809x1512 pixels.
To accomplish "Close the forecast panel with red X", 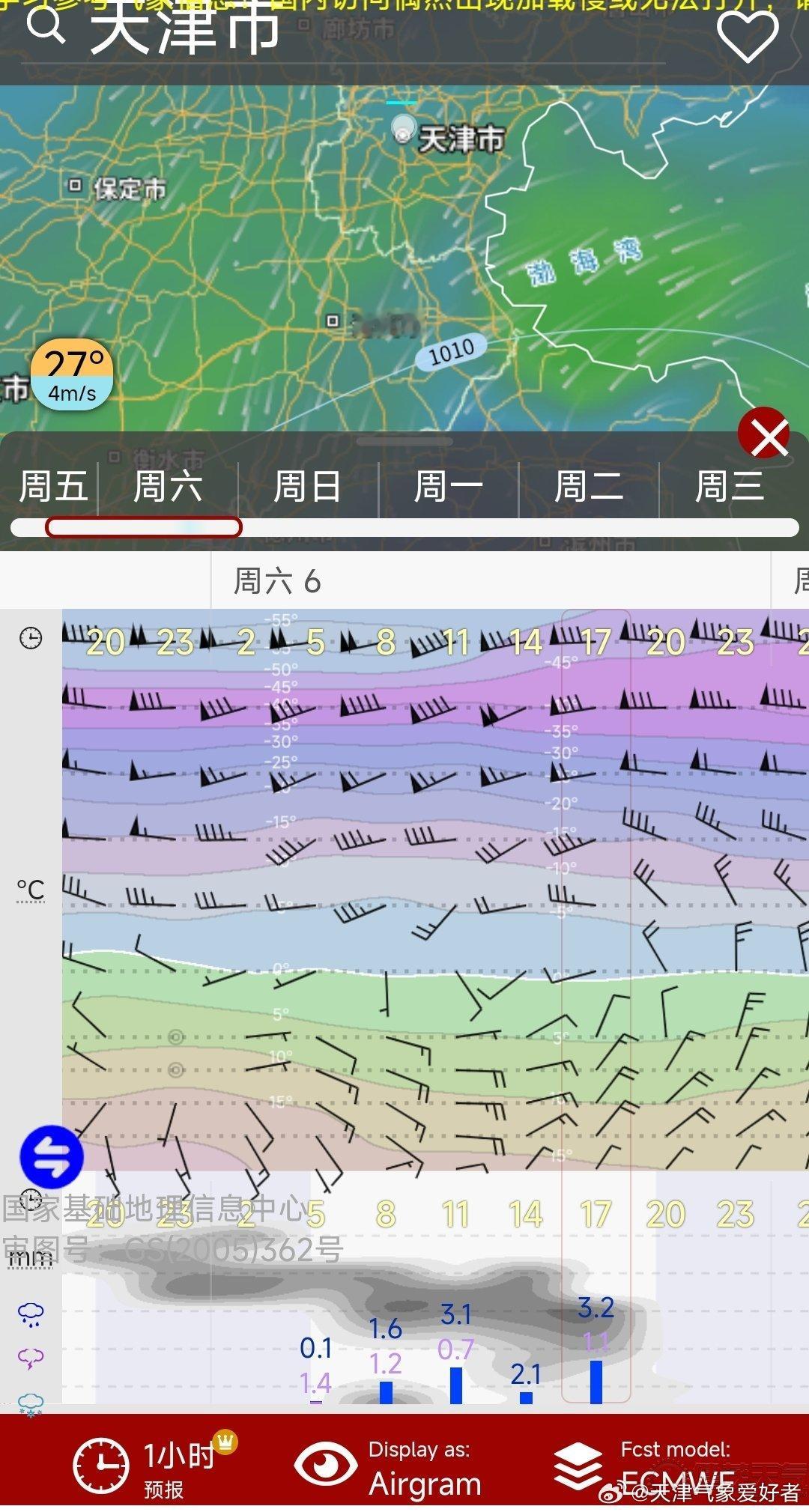I will coord(764,434).
